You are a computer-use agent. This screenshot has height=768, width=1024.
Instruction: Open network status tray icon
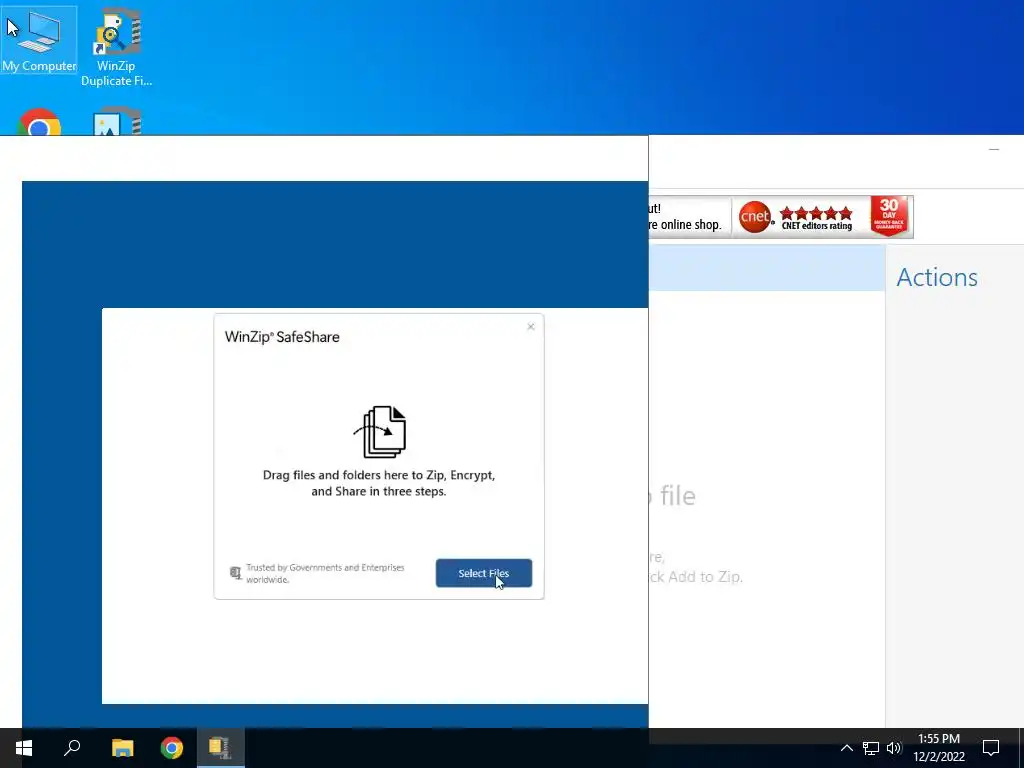tap(871, 748)
